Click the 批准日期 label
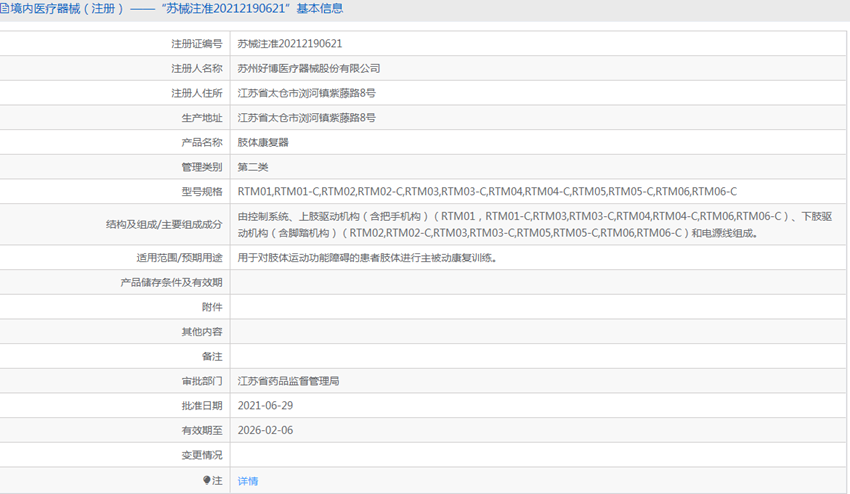 tap(202, 406)
